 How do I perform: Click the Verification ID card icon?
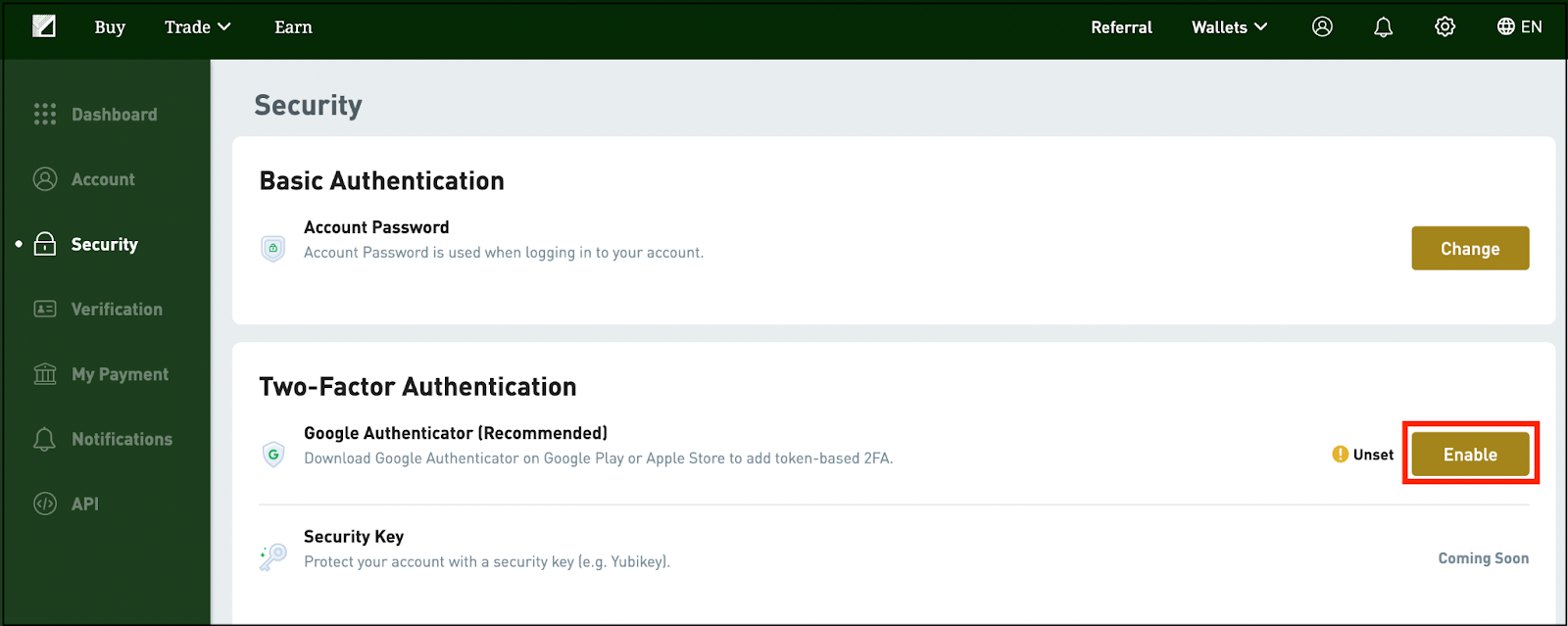45,309
